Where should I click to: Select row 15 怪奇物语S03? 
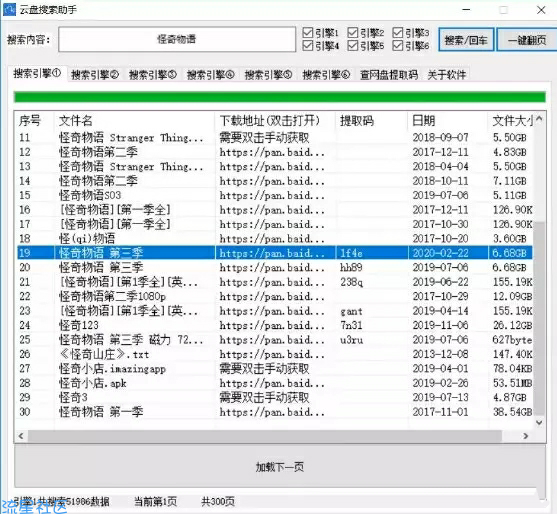click(x=274, y=195)
